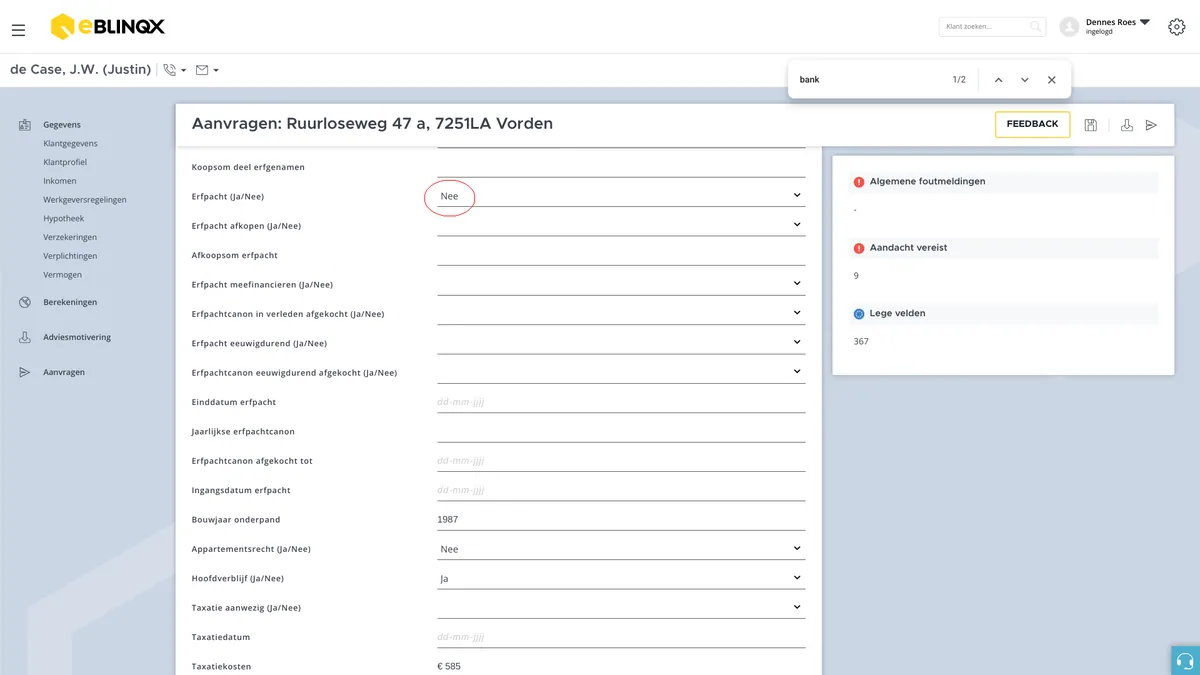Select Werkgeversregelingen in the sidebar
Image resolution: width=1200 pixels, height=675 pixels.
pyautogui.click(x=85, y=200)
